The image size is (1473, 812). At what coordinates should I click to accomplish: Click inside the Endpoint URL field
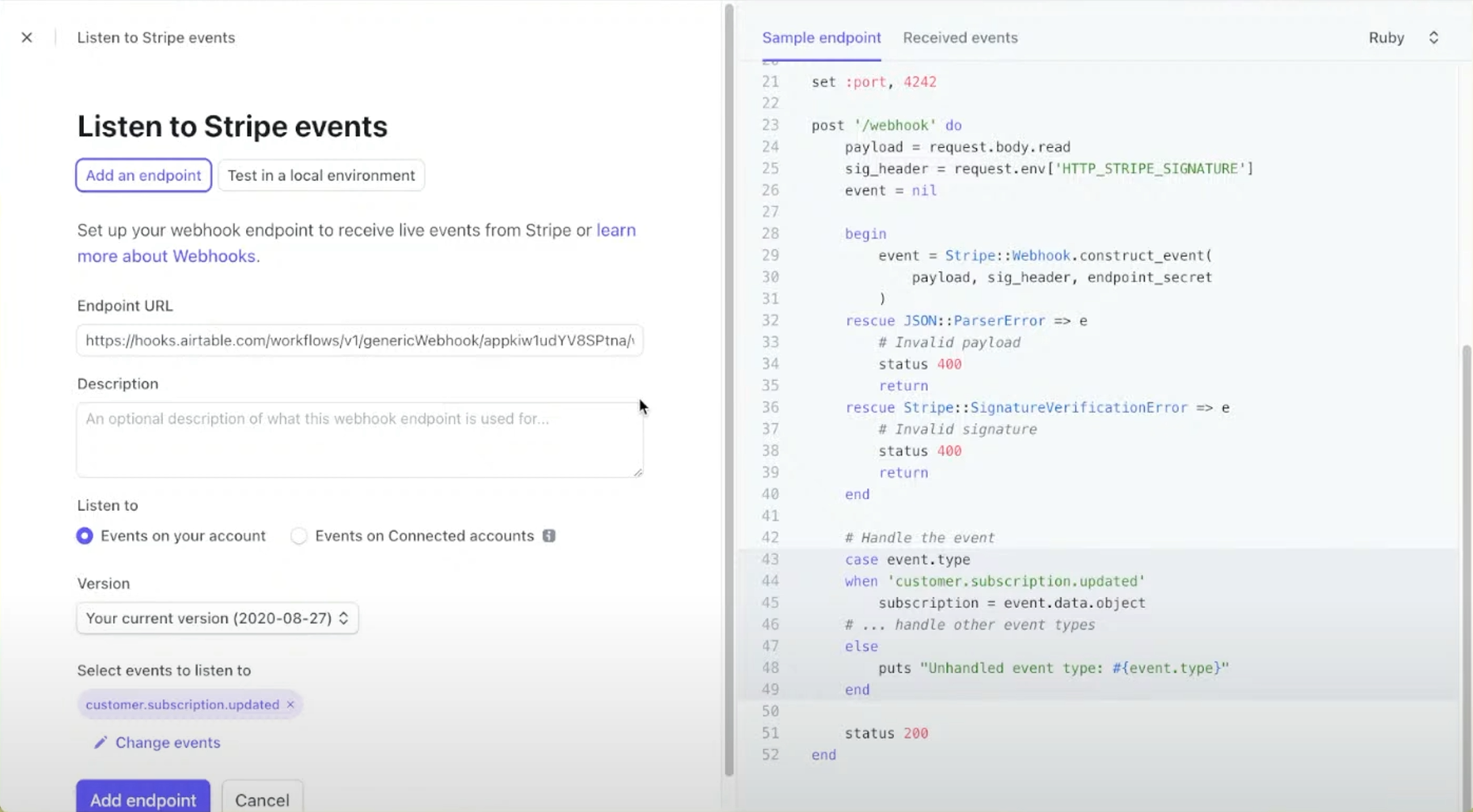[x=359, y=340]
